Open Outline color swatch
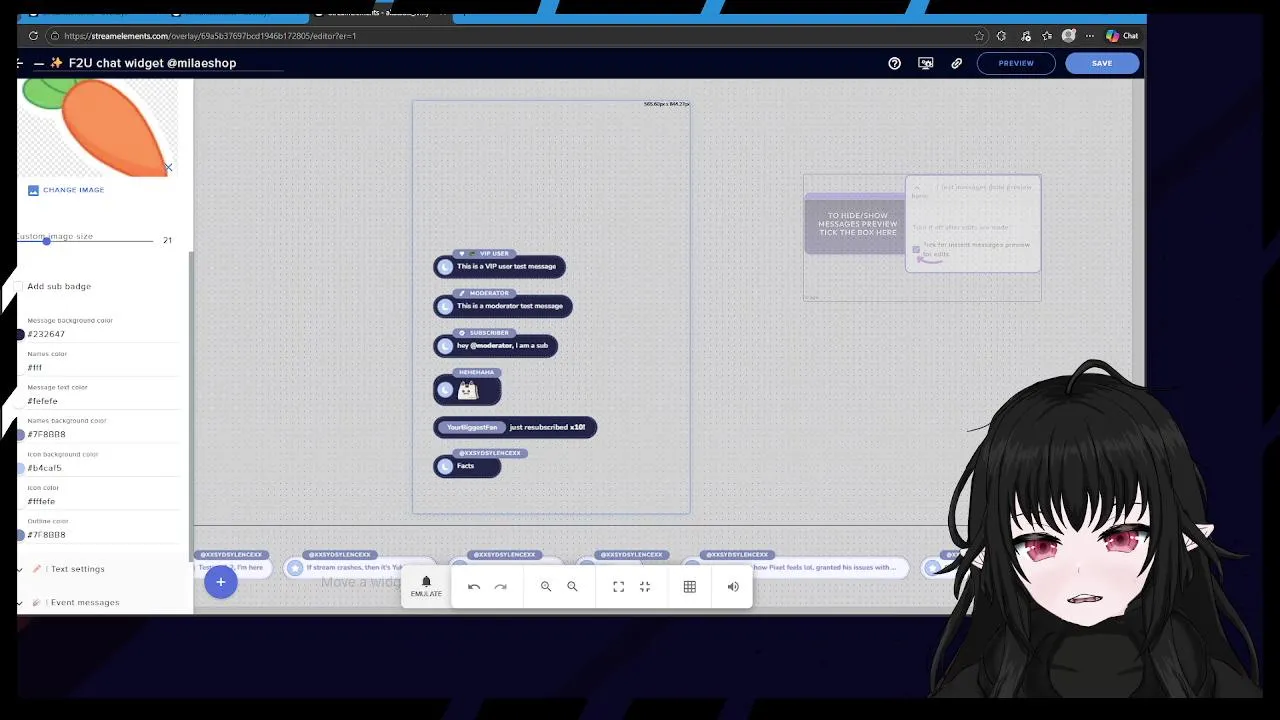 [20, 535]
